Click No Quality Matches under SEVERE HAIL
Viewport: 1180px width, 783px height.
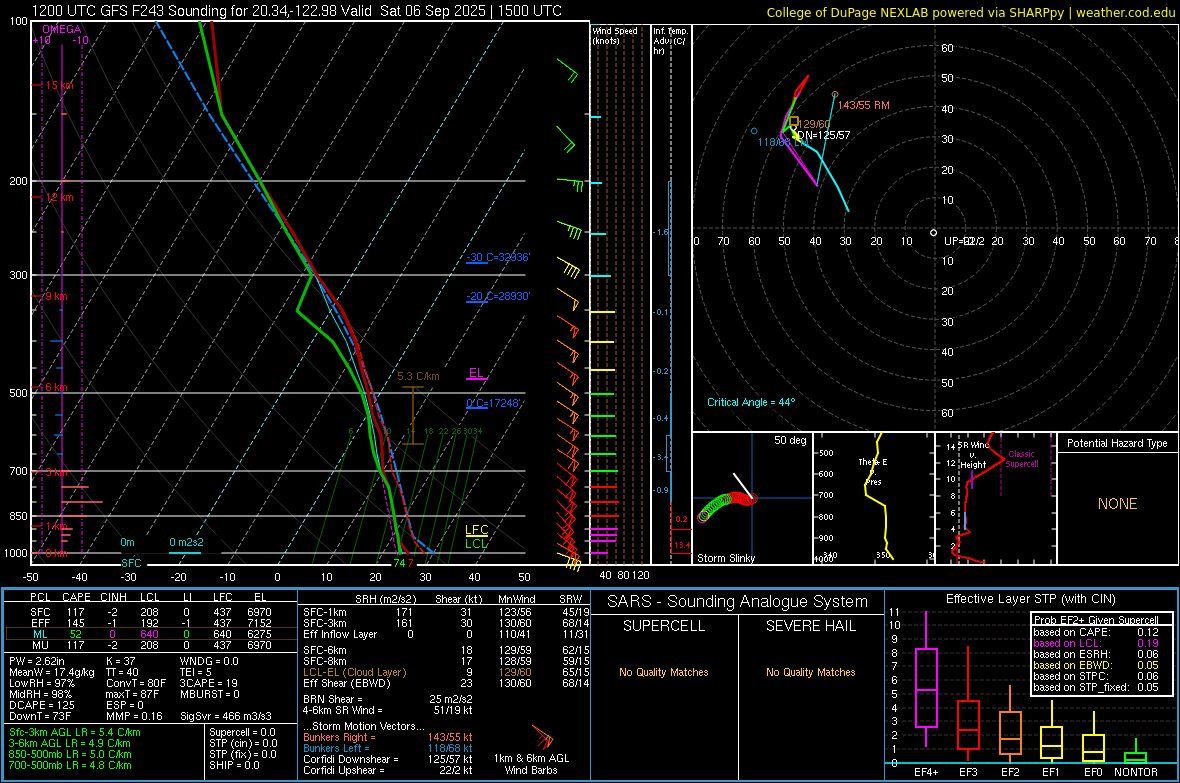pyautogui.click(x=810, y=672)
